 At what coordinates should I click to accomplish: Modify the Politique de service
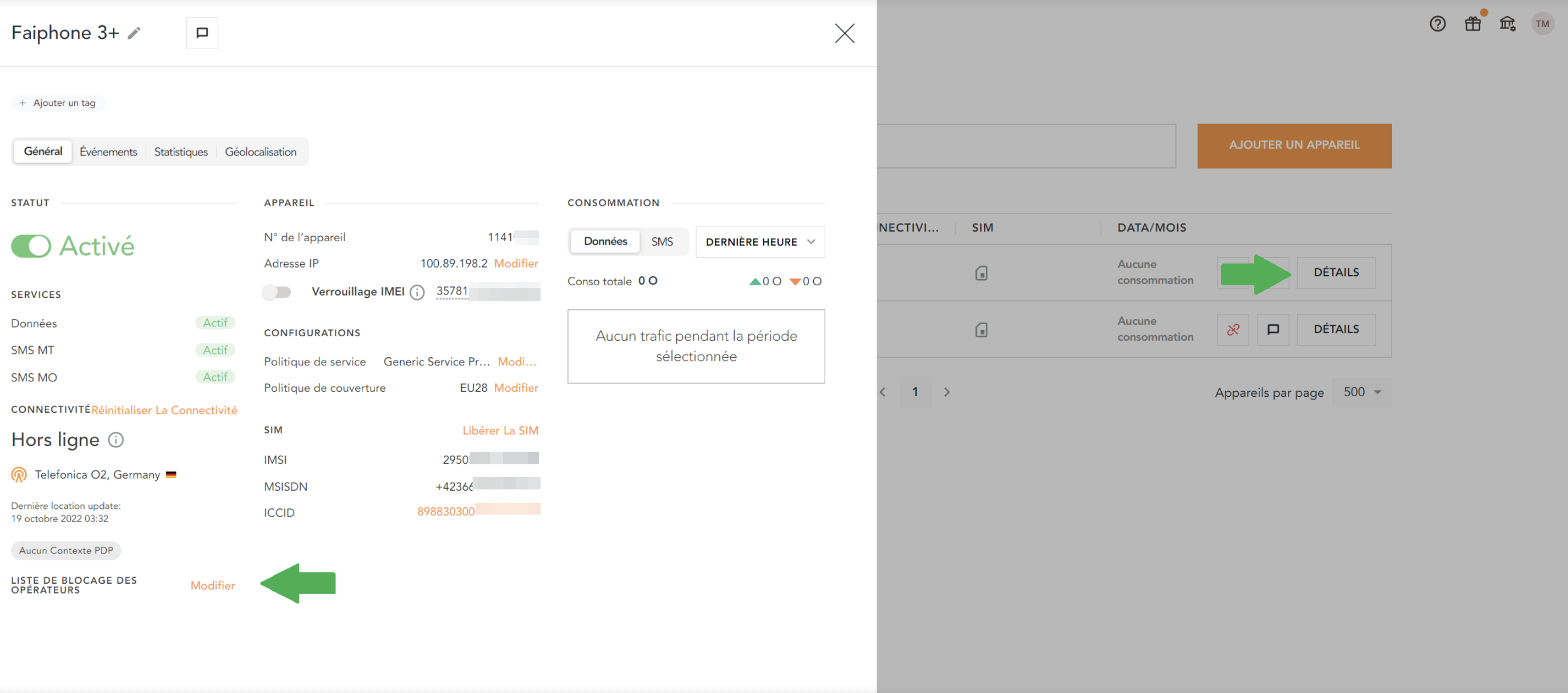[x=517, y=361]
